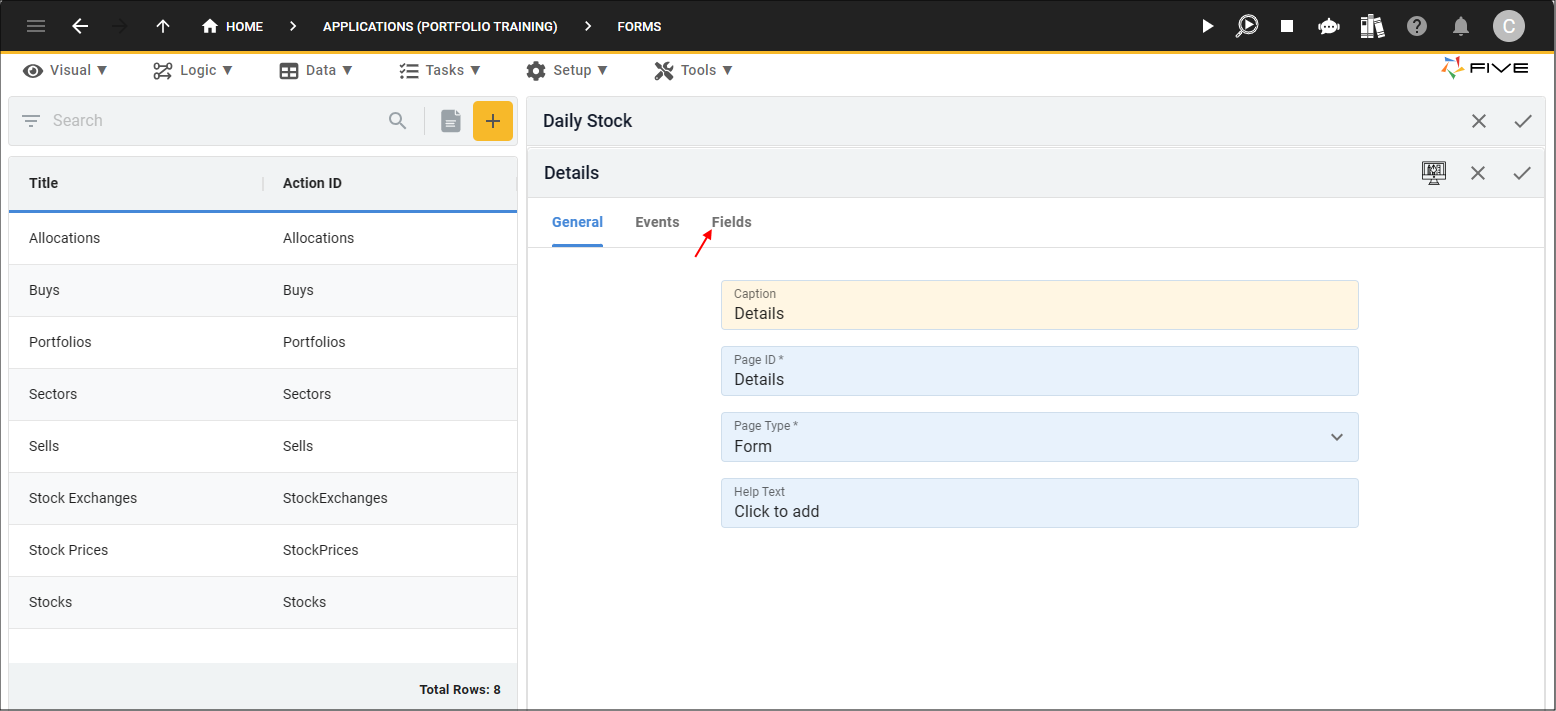Stop the running application
This screenshot has width=1556, height=711.
coord(1287,26)
